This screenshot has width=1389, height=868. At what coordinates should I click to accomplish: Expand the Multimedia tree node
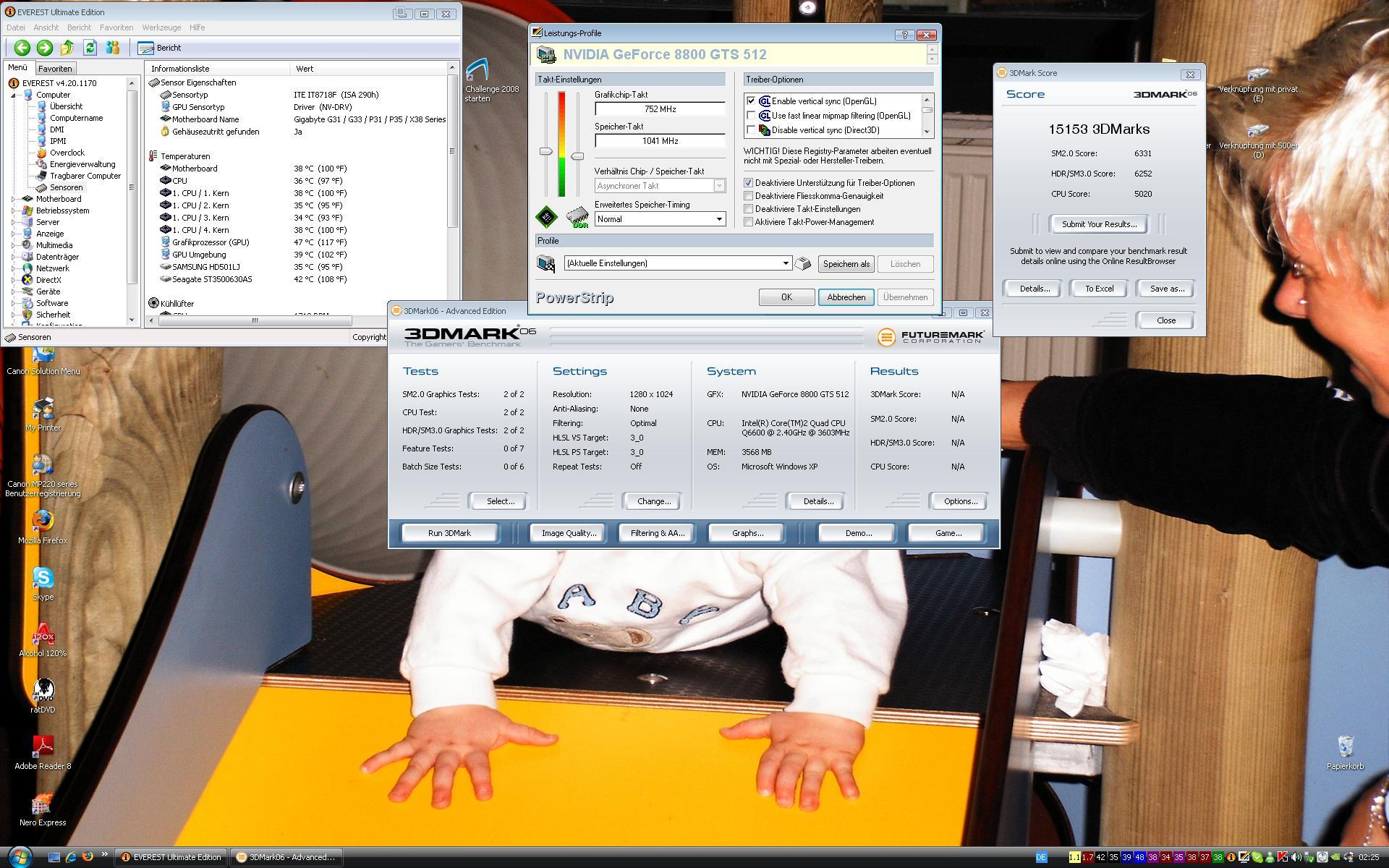pyautogui.click(x=14, y=245)
